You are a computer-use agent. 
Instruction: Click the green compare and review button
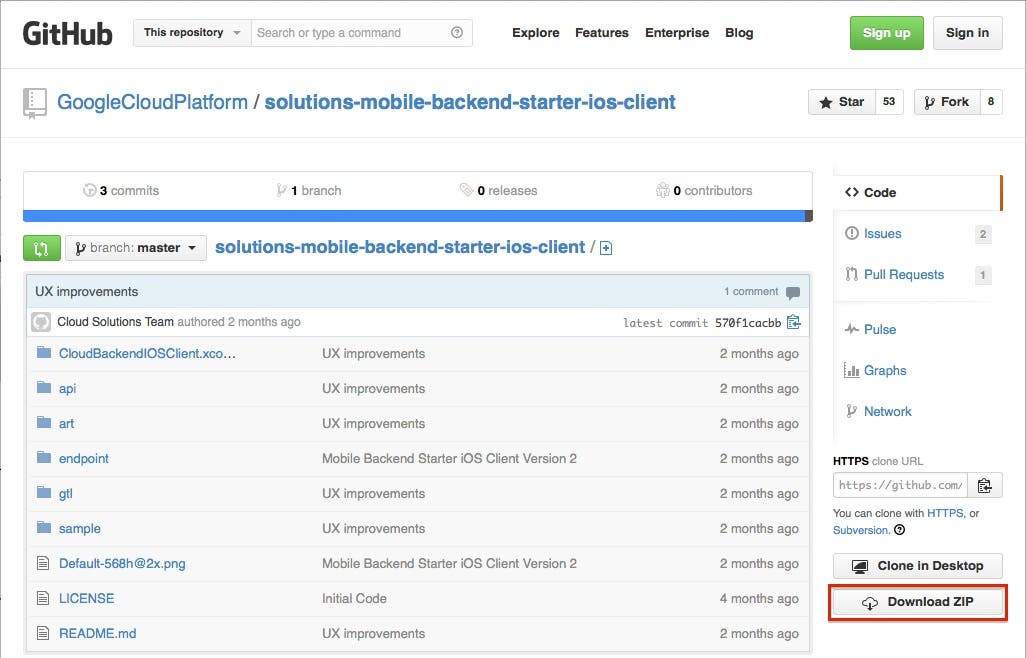point(41,248)
